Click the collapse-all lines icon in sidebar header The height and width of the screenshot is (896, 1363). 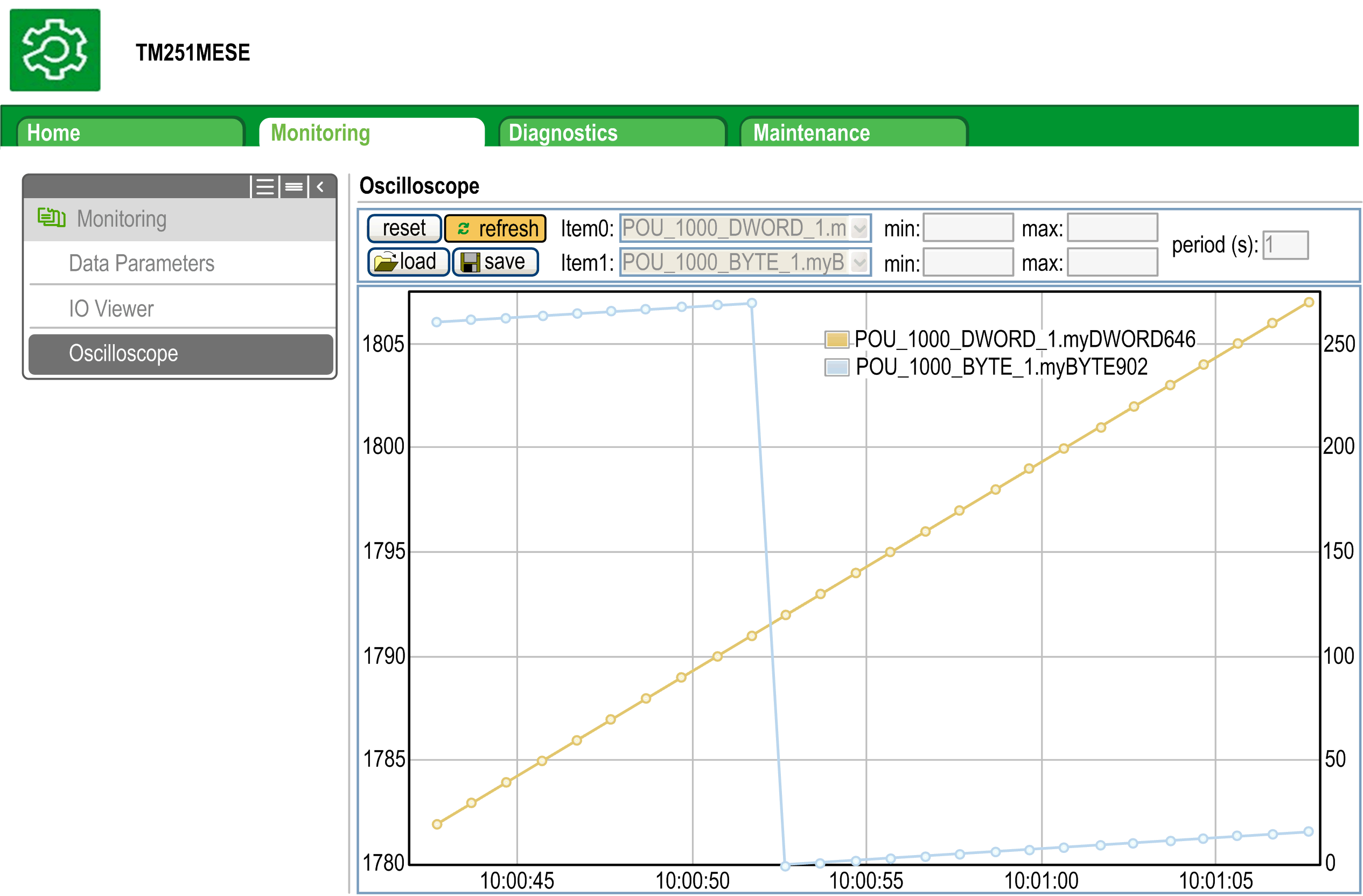[x=294, y=187]
